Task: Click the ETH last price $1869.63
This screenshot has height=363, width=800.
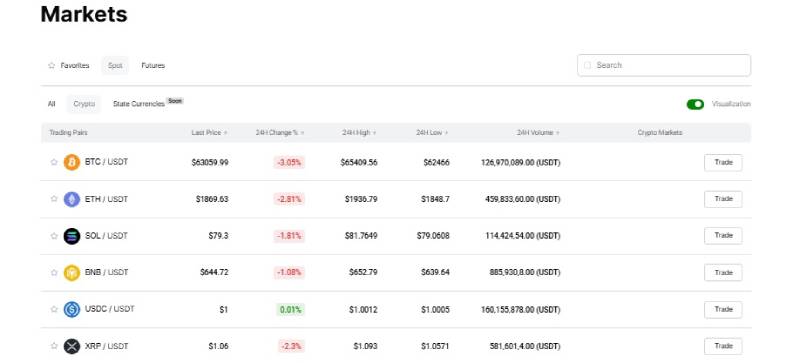Action: point(212,199)
